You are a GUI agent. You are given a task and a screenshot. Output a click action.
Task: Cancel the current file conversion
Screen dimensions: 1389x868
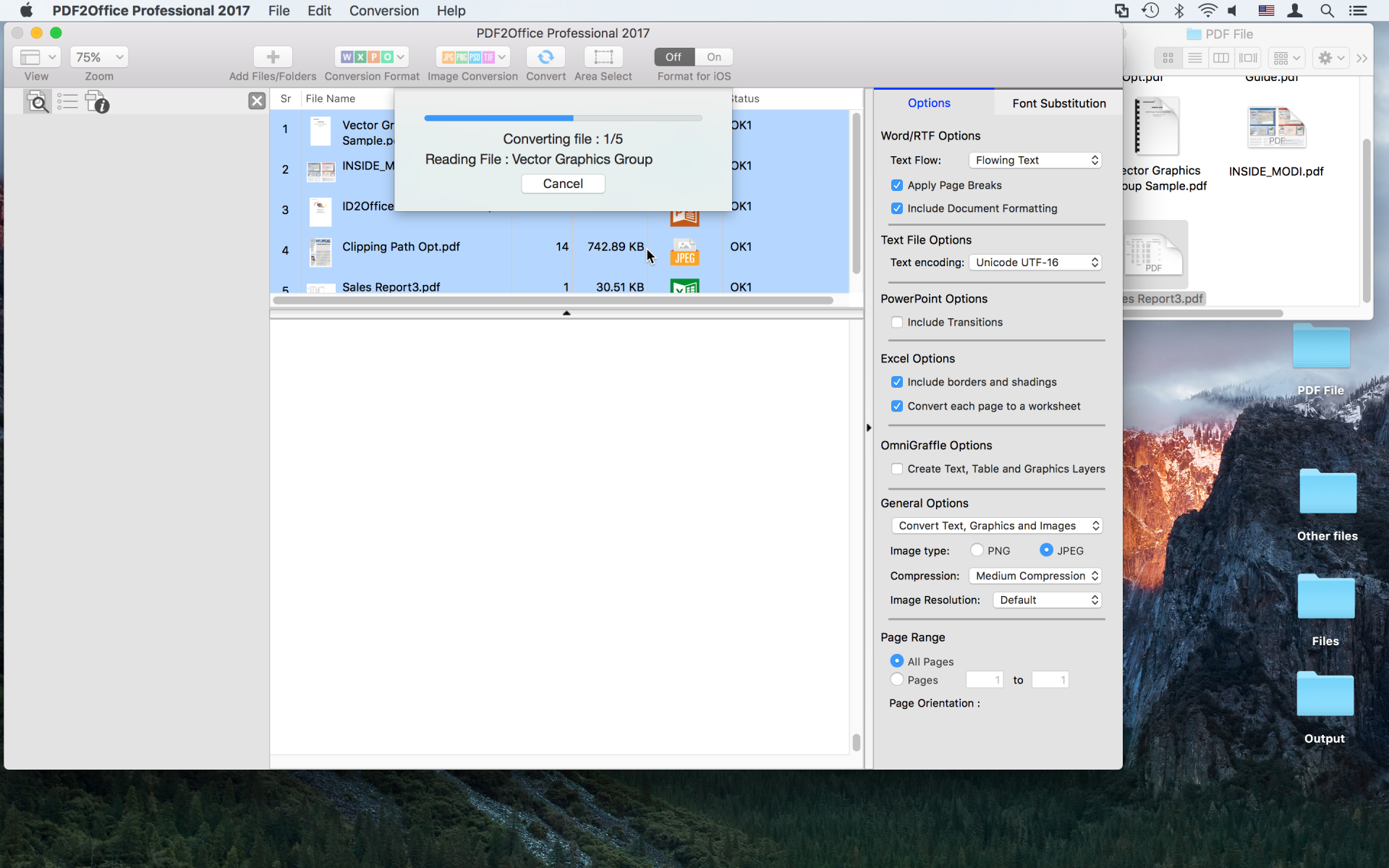coord(563,183)
